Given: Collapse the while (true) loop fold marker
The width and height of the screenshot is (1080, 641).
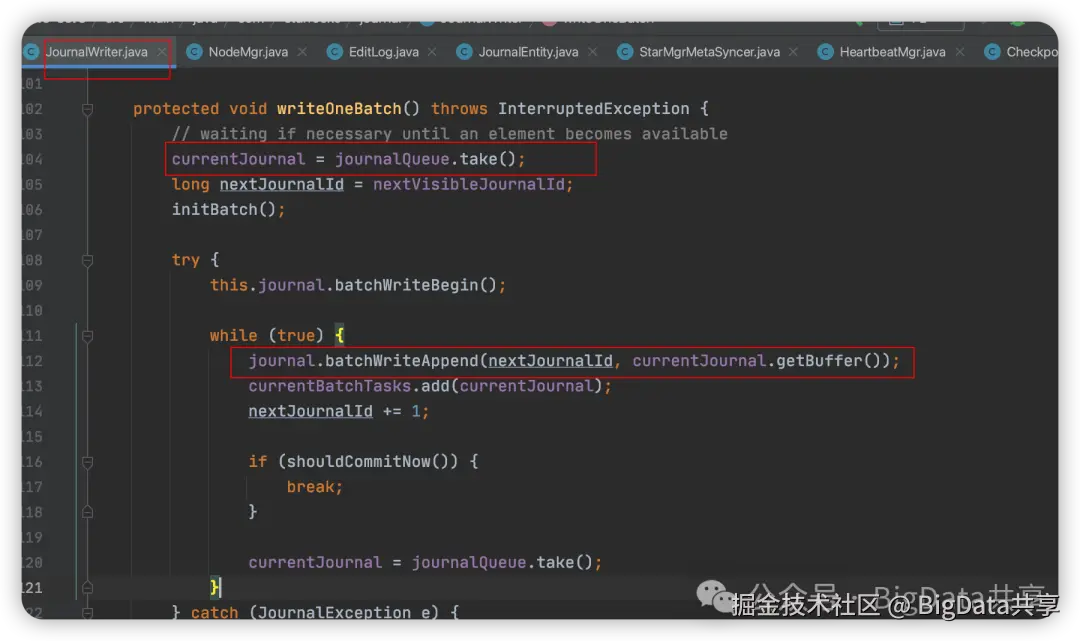Looking at the screenshot, I should (87, 336).
